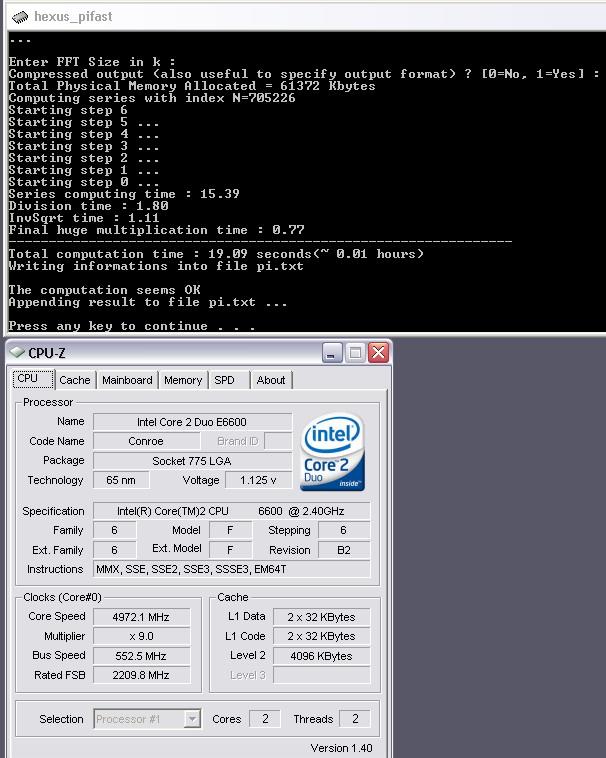This screenshot has height=758, width=606.
Task: Click the Bus Speed value 552.5 MHz
Action: click(142, 656)
